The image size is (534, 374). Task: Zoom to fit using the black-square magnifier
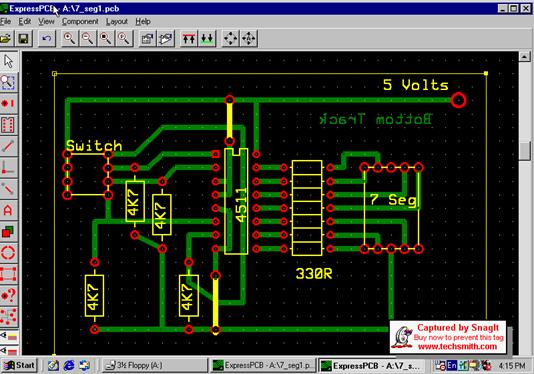tap(106, 38)
